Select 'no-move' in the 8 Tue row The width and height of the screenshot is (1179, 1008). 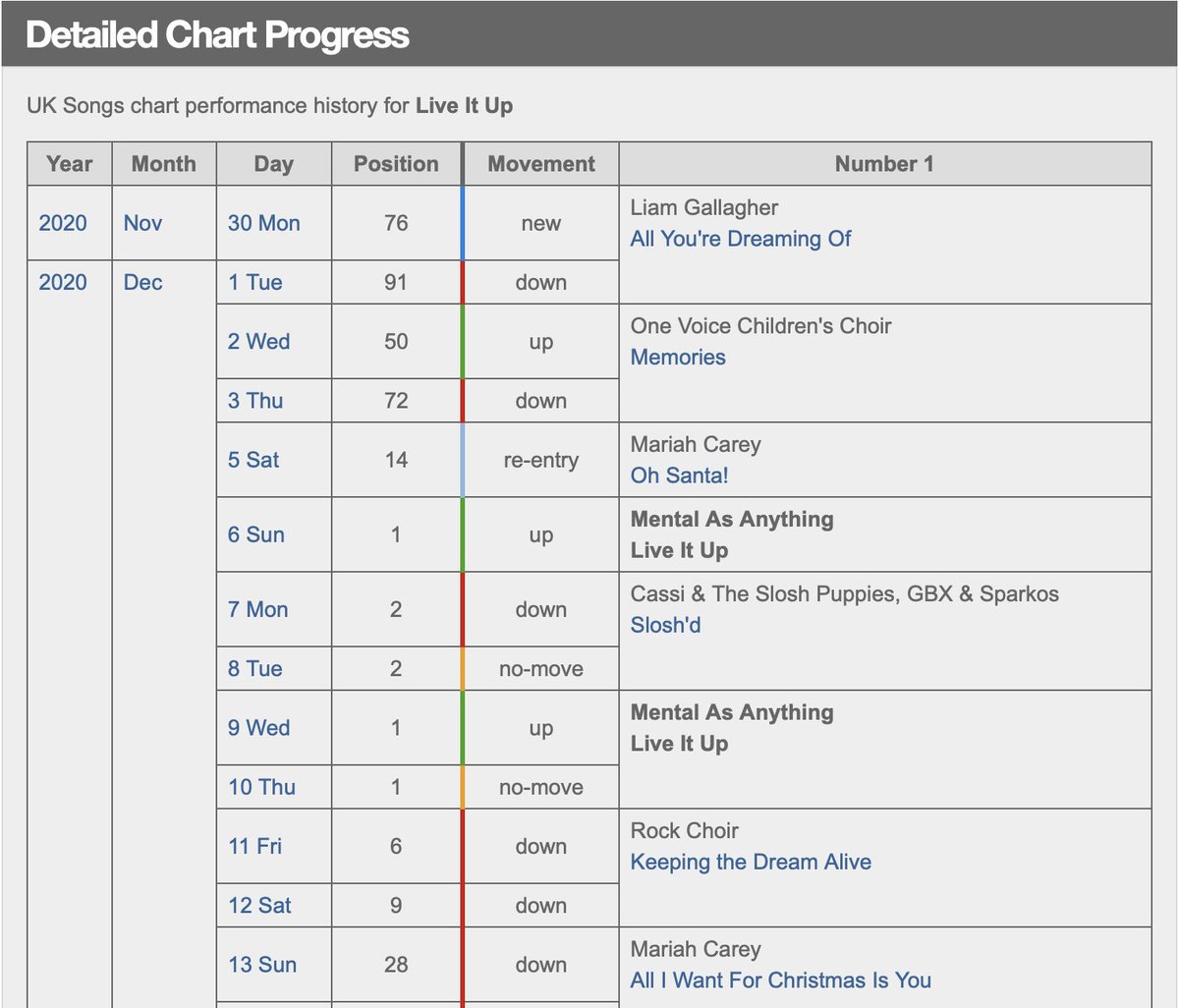point(541,669)
